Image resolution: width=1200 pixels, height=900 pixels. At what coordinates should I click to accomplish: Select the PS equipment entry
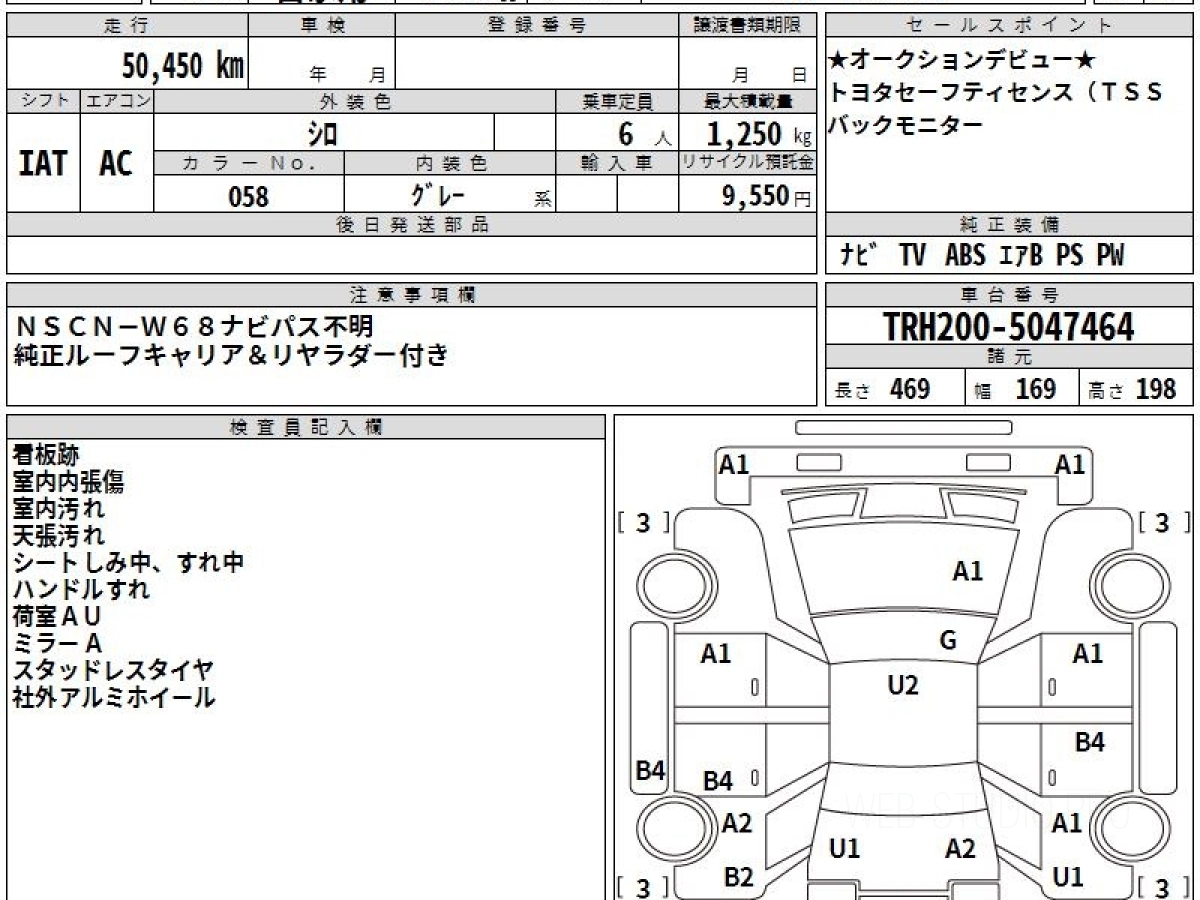coord(1069,256)
